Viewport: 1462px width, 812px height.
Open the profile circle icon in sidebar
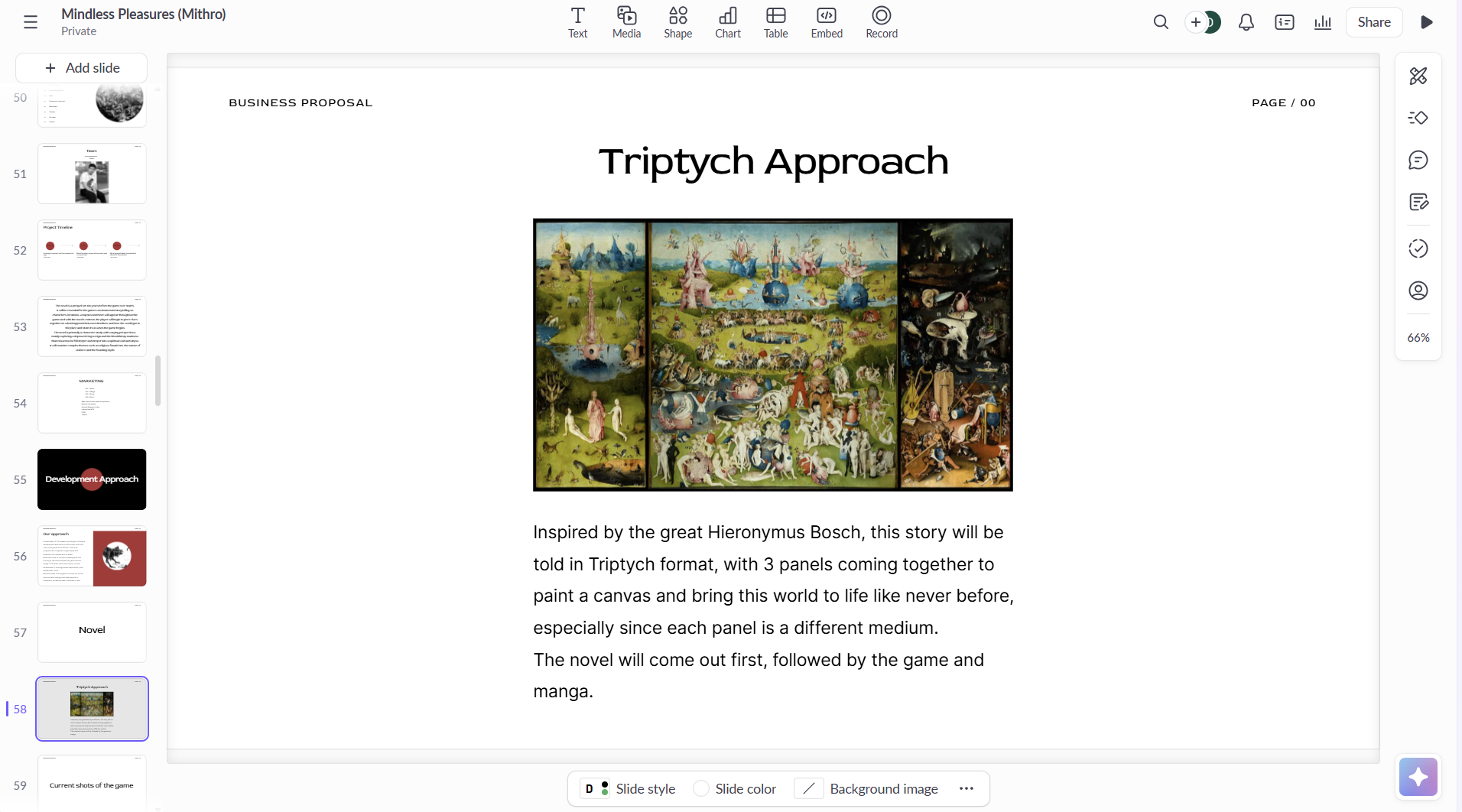point(1418,291)
